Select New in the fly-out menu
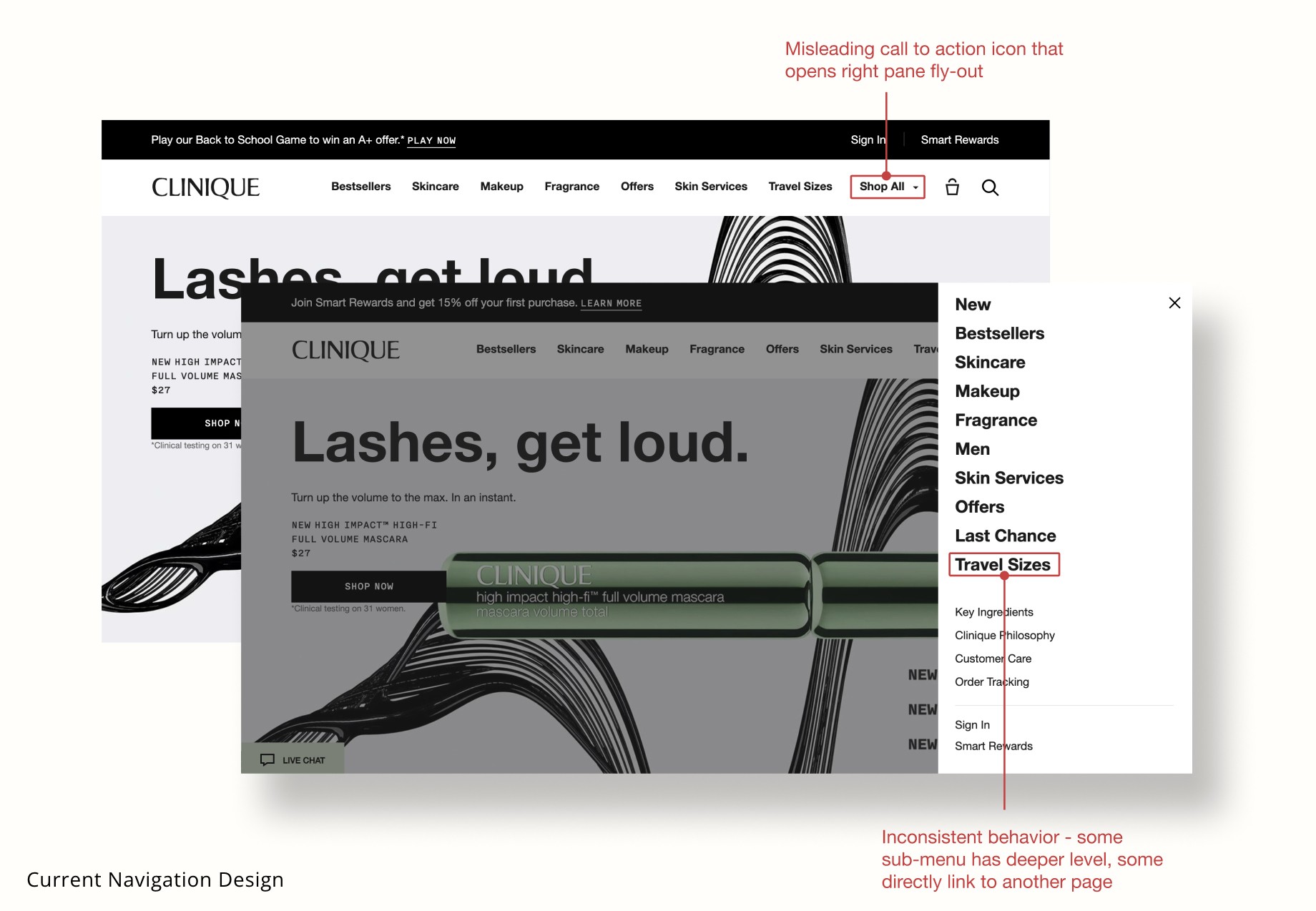This screenshot has width=1316, height=911. [973, 305]
